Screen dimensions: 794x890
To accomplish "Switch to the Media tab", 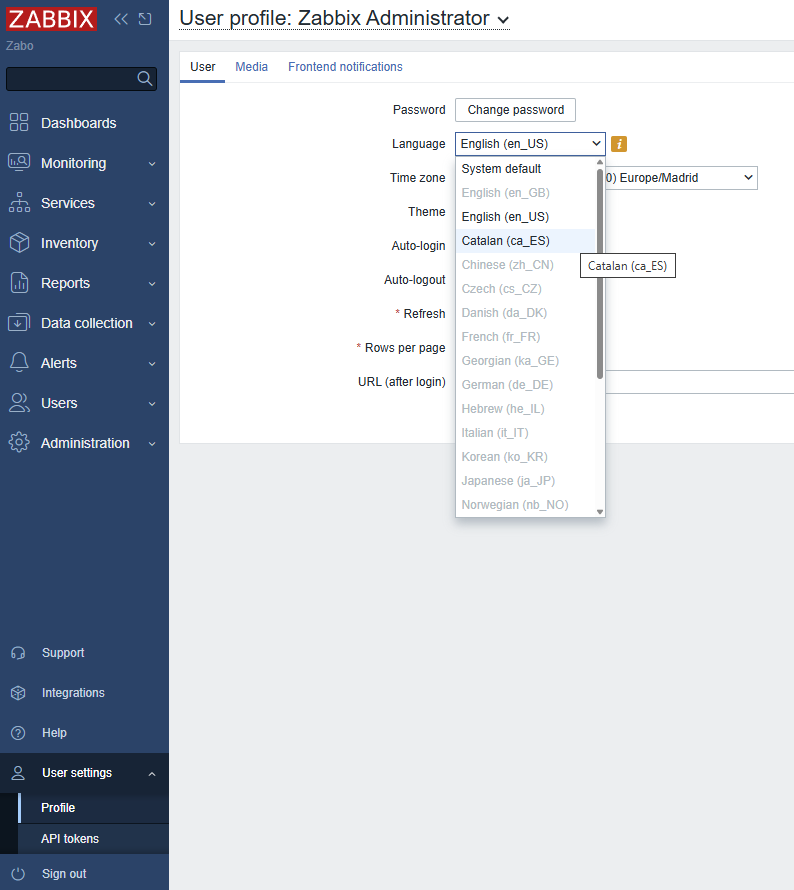I will coord(251,67).
